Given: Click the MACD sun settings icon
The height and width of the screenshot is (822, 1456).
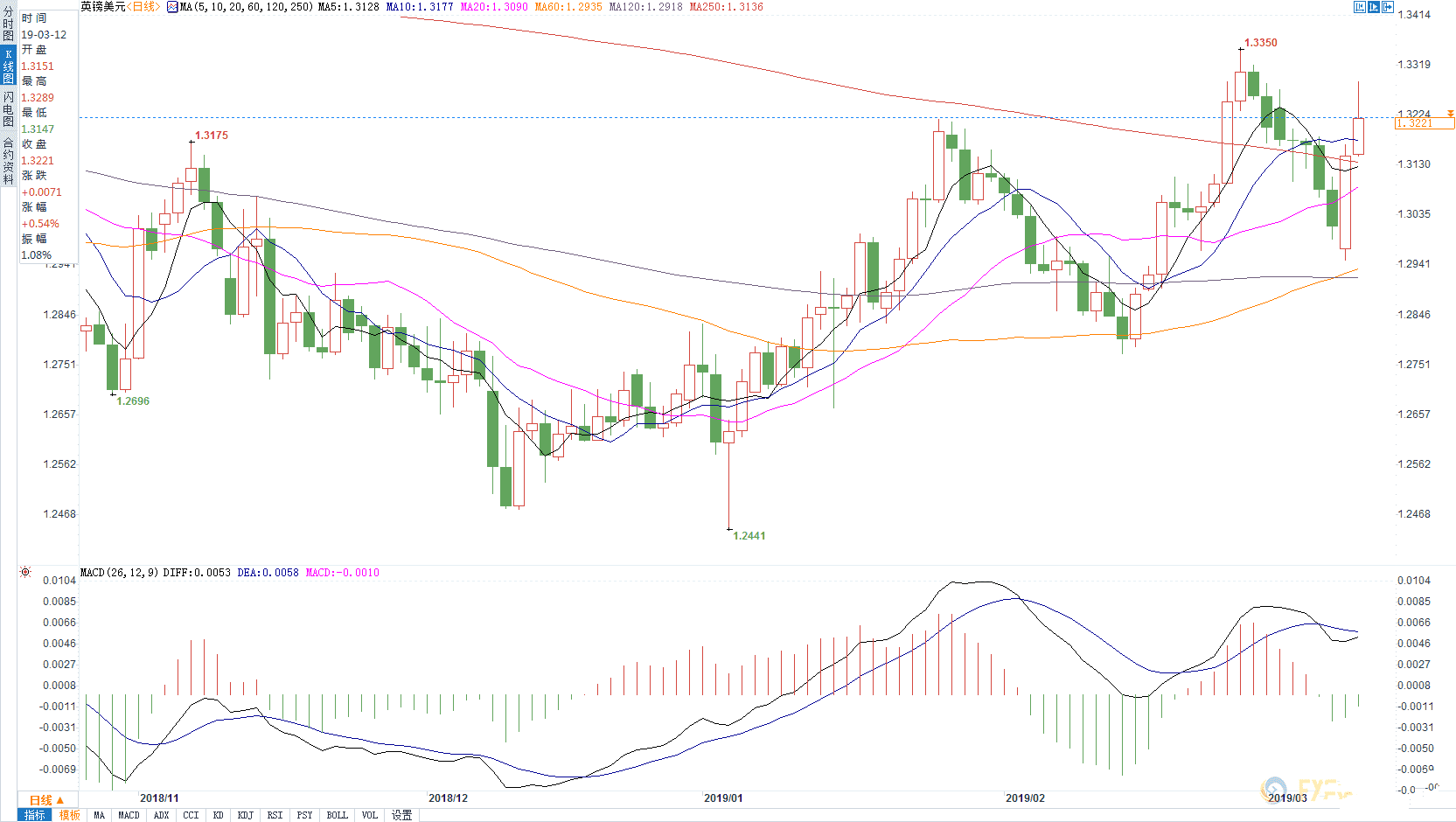Looking at the screenshot, I should tap(25, 572).
